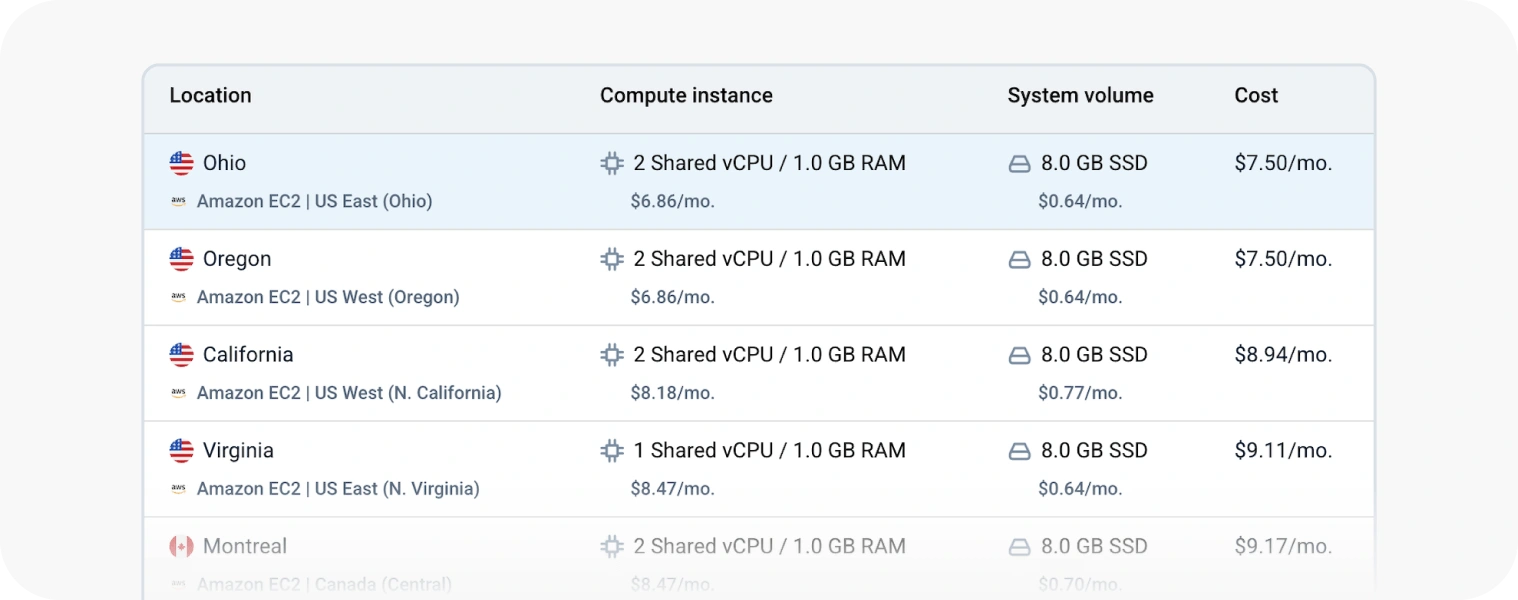This screenshot has width=1518, height=600.
Task: Click the $8.47/mo. compute price for Virginia
Action: 673,489
